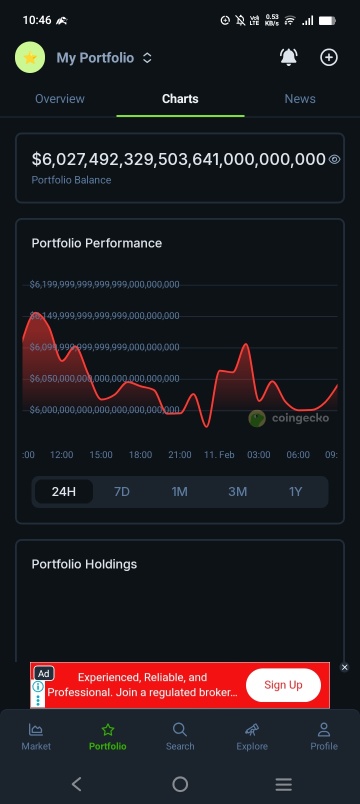
Task: Close the ad banner
Action: [345, 667]
